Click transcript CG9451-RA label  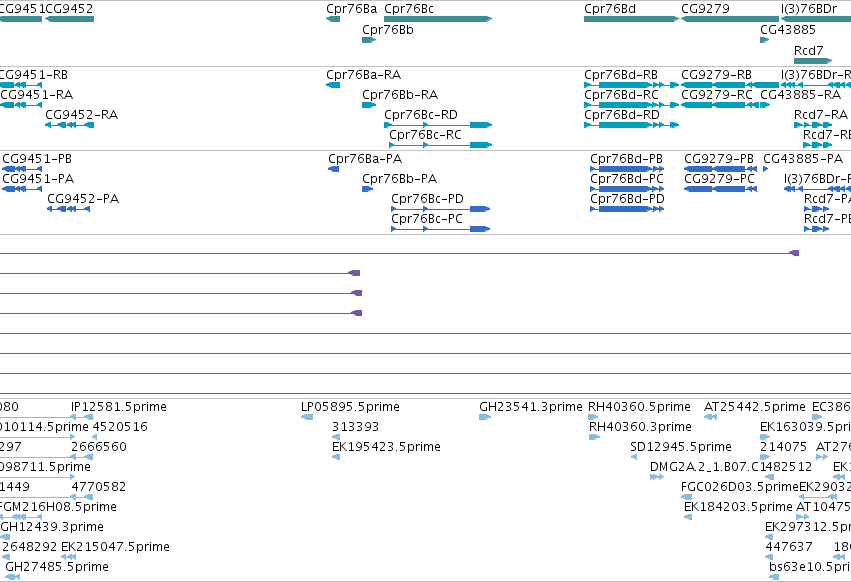click(x=37, y=94)
